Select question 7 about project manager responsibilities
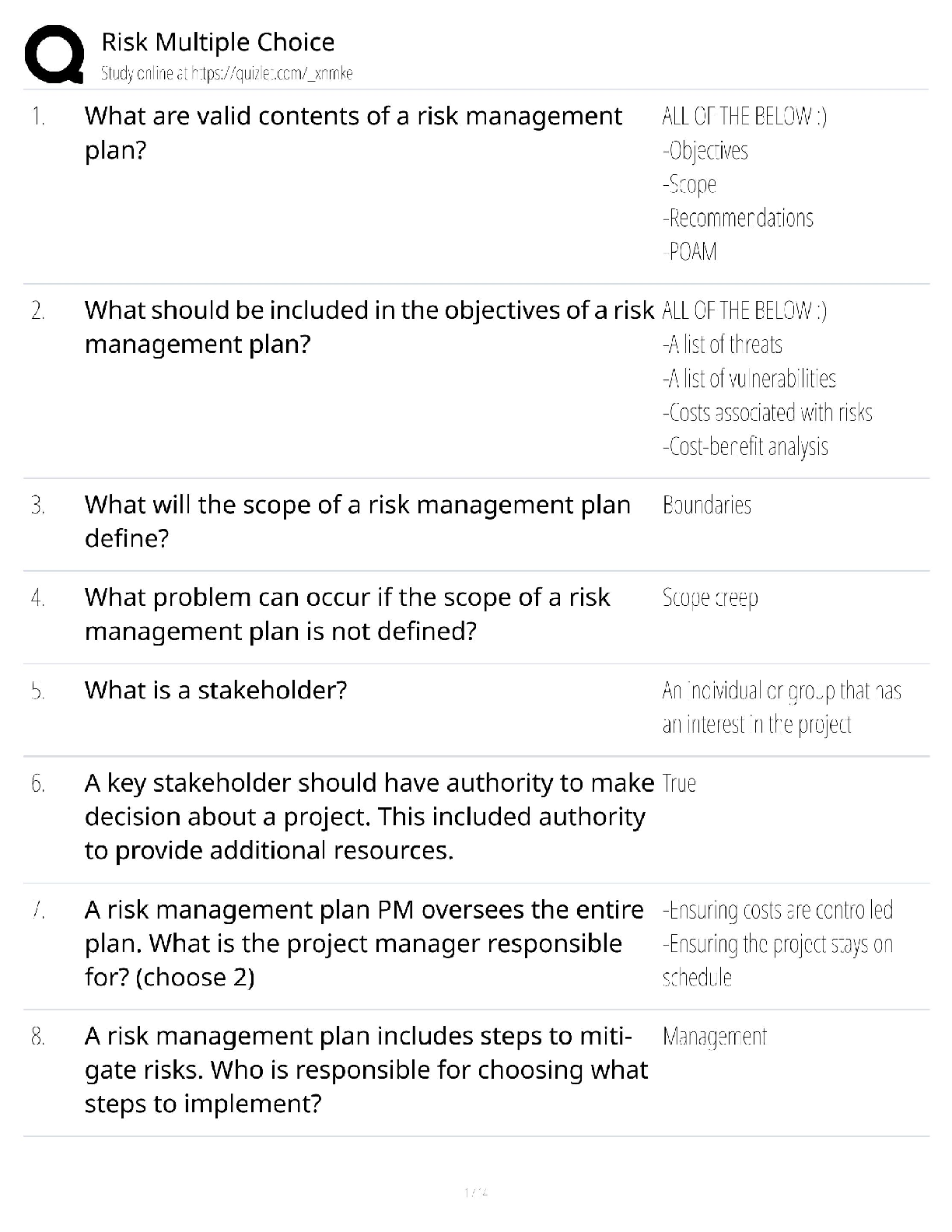Screen dimensions: 952x1232 364,943
